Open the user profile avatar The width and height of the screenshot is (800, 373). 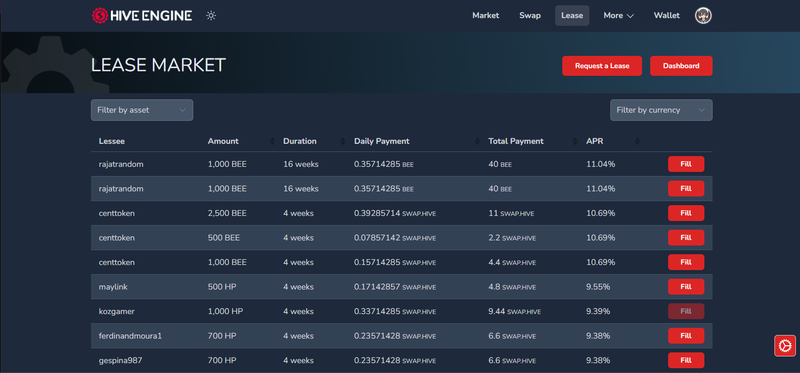[703, 15]
